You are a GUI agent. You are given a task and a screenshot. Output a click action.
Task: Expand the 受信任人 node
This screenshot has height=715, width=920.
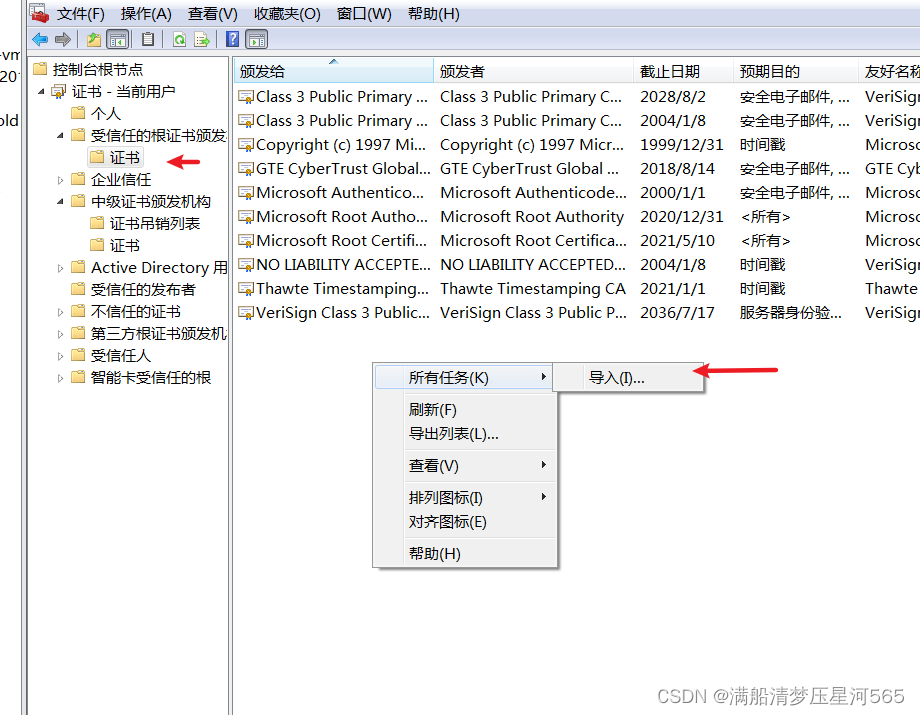click(x=60, y=356)
